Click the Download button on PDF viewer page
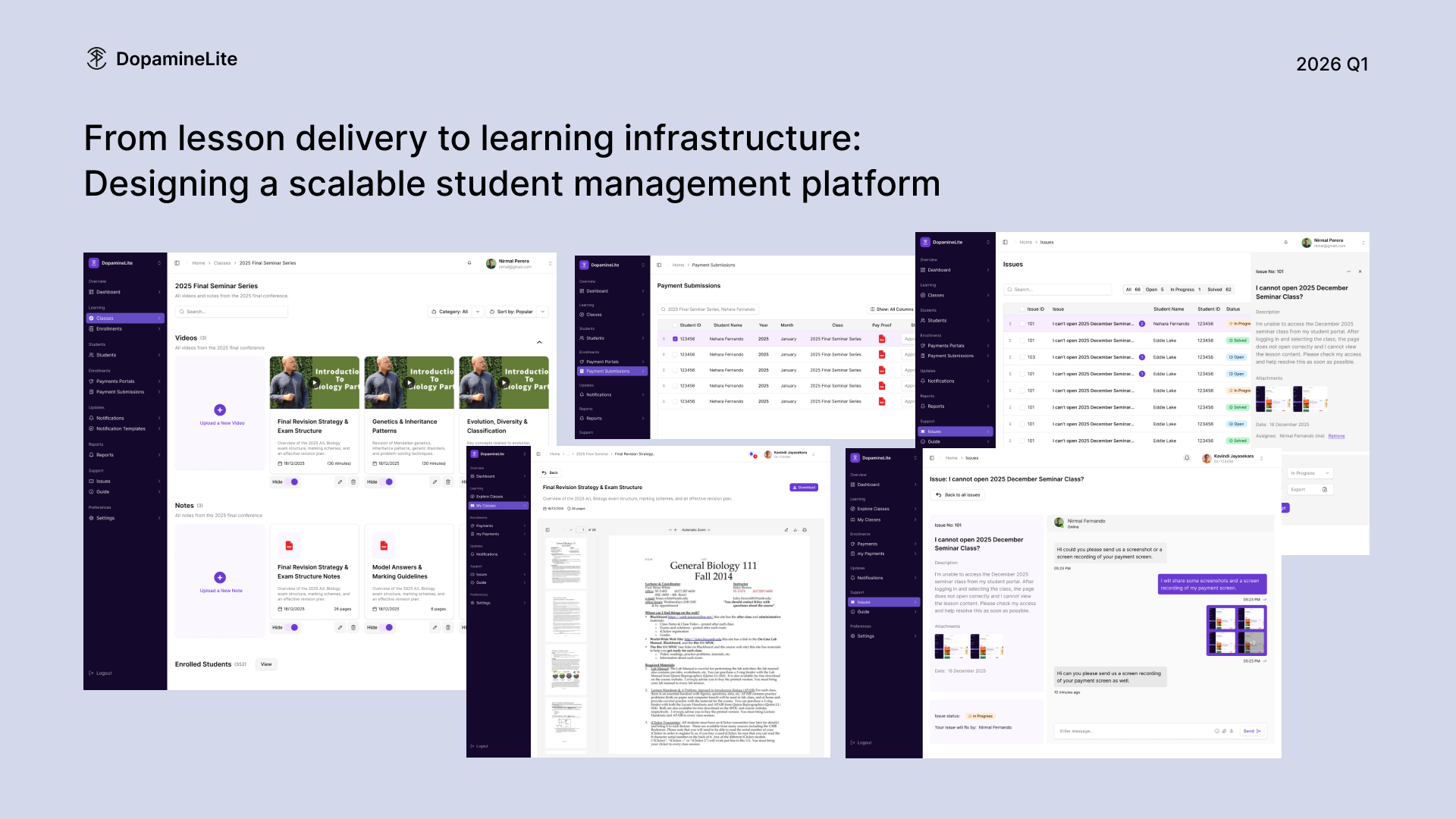 pyautogui.click(x=804, y=488)
